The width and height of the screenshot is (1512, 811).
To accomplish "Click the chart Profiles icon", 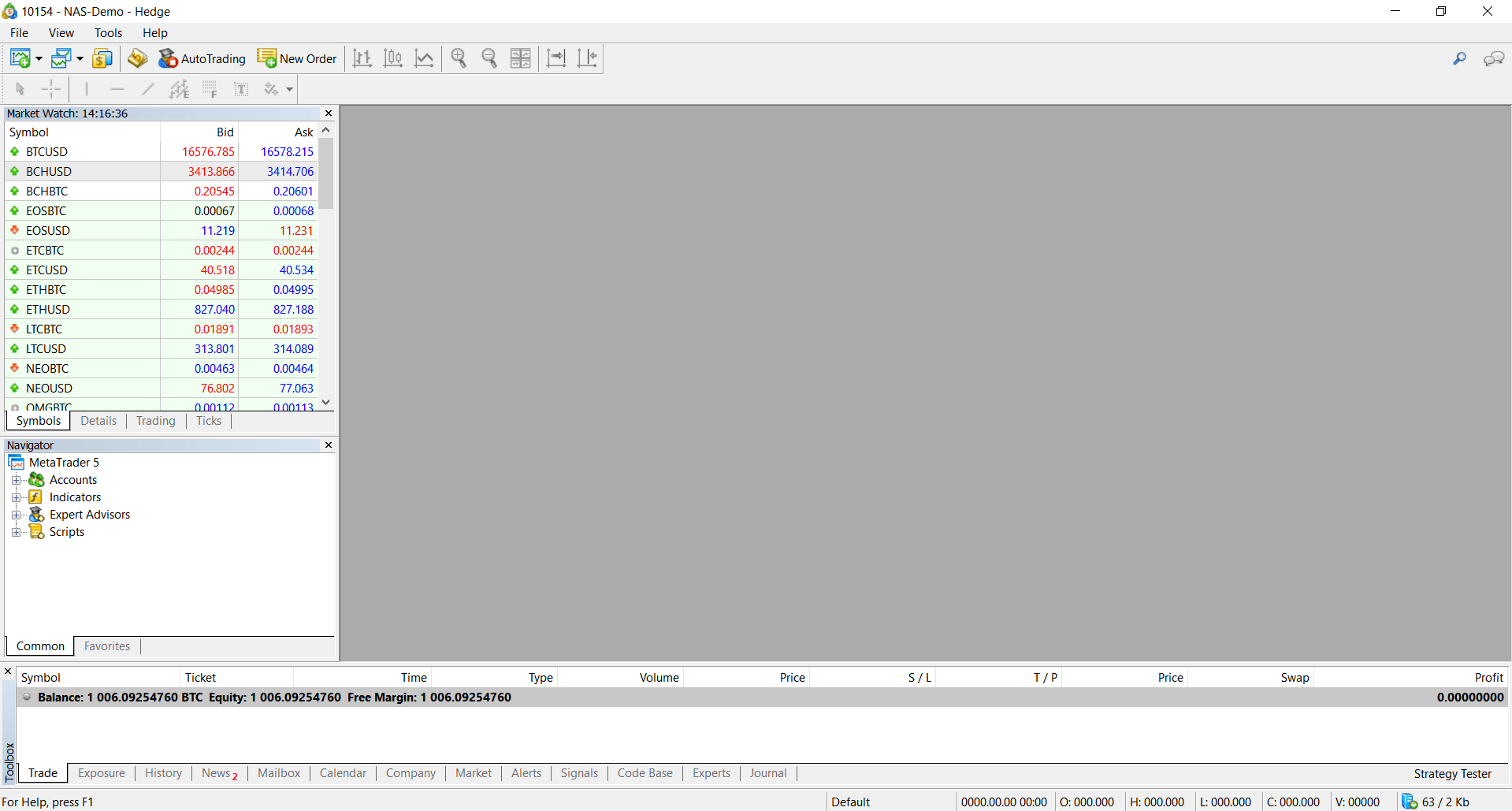I will tap(61, 58).
